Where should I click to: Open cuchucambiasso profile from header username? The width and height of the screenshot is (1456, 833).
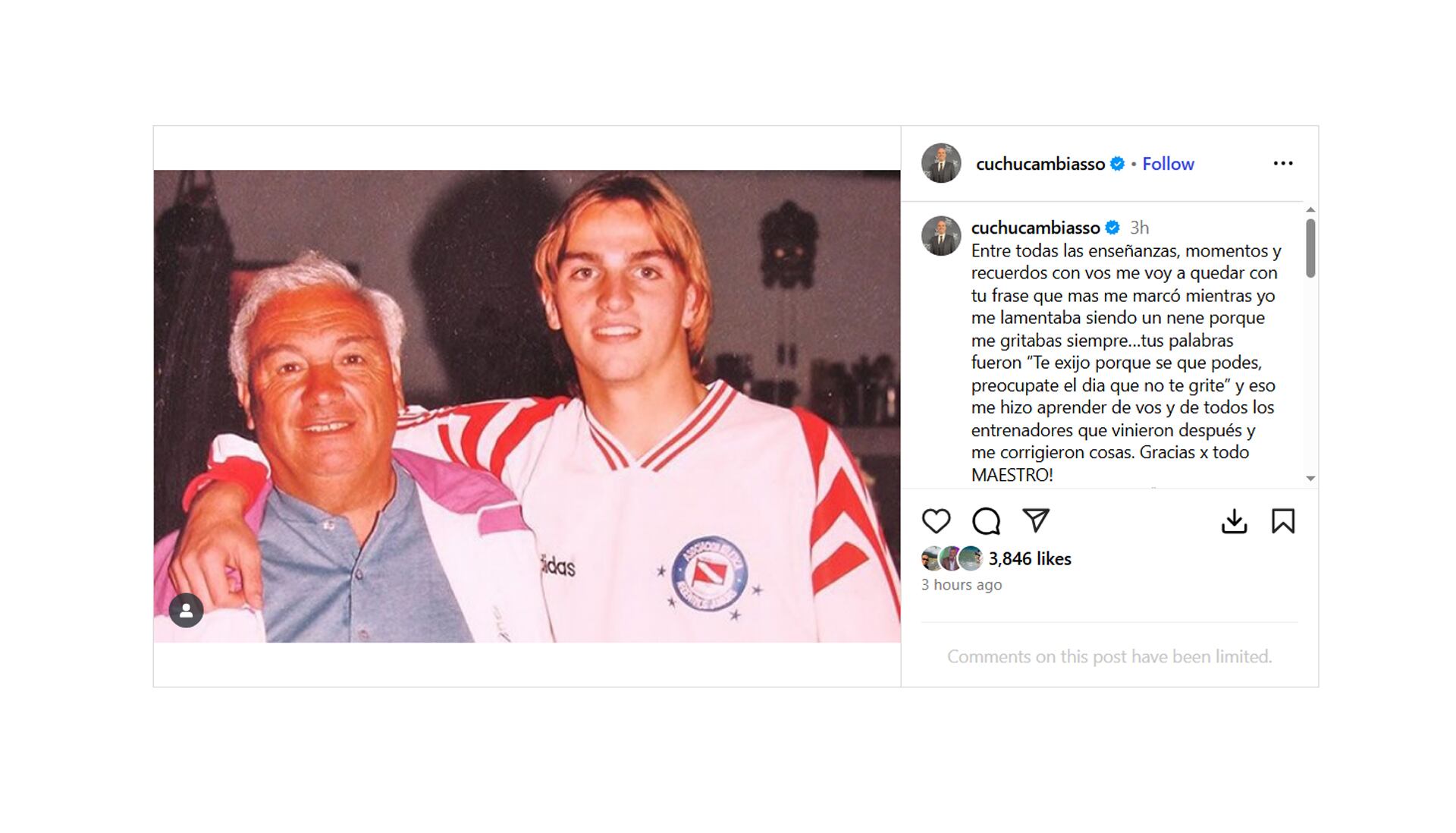pos(1040,164)
